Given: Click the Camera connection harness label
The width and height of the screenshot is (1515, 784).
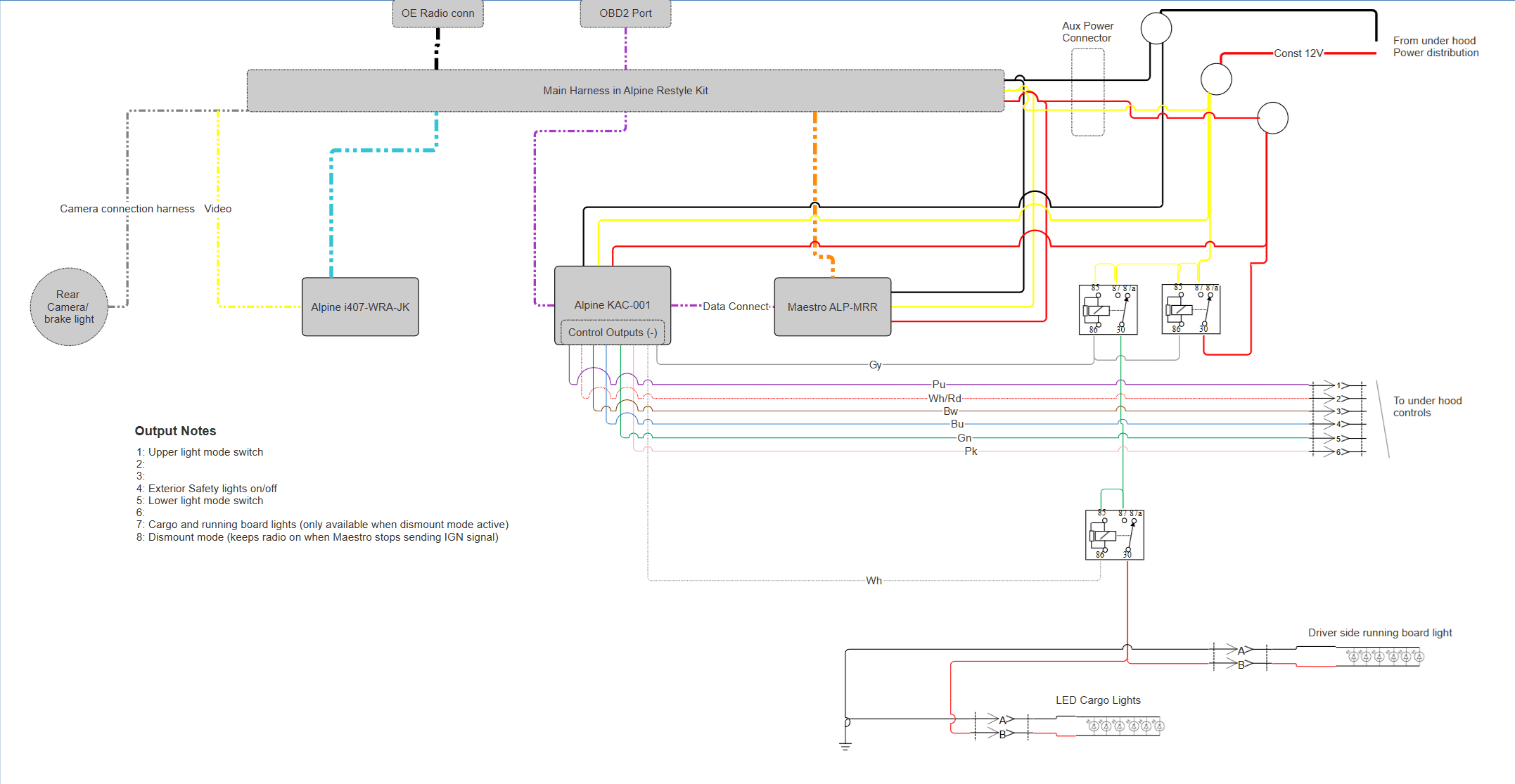Looking at the screenshot, I should click(127, 209).
